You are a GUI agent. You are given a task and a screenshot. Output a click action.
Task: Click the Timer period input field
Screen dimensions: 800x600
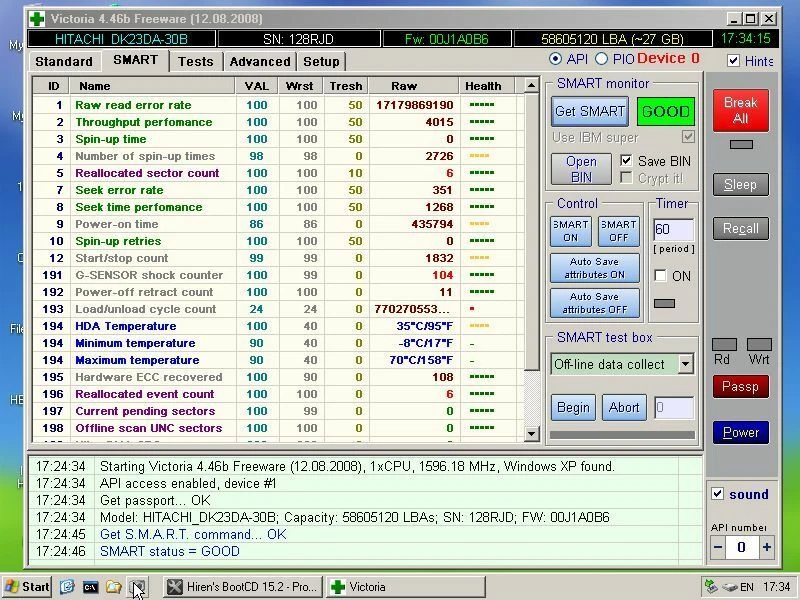point(673,230)
